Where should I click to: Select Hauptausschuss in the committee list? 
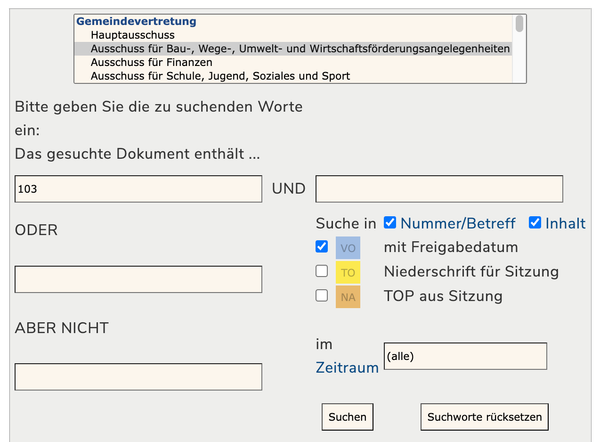click(x=132, y=35)
